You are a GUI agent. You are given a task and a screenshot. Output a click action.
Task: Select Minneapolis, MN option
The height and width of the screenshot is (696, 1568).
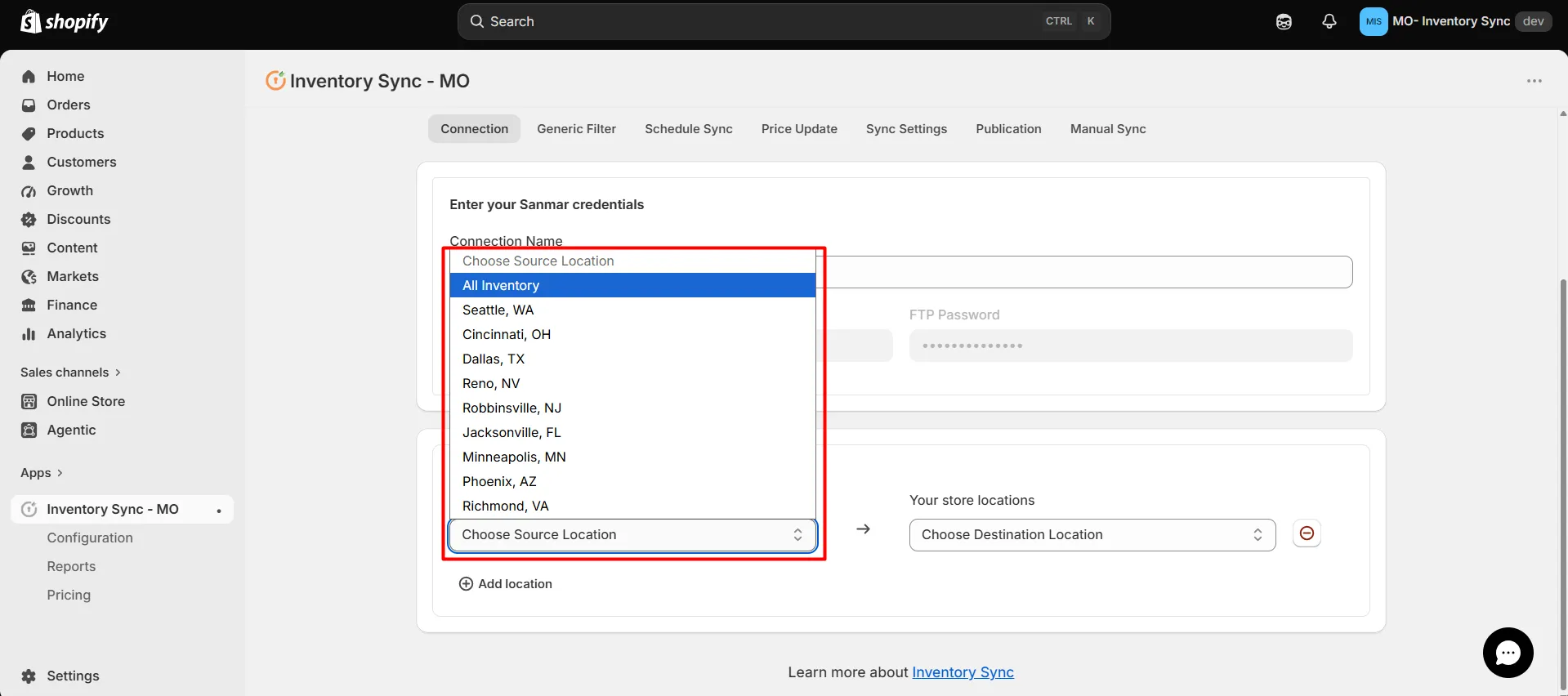632,457
